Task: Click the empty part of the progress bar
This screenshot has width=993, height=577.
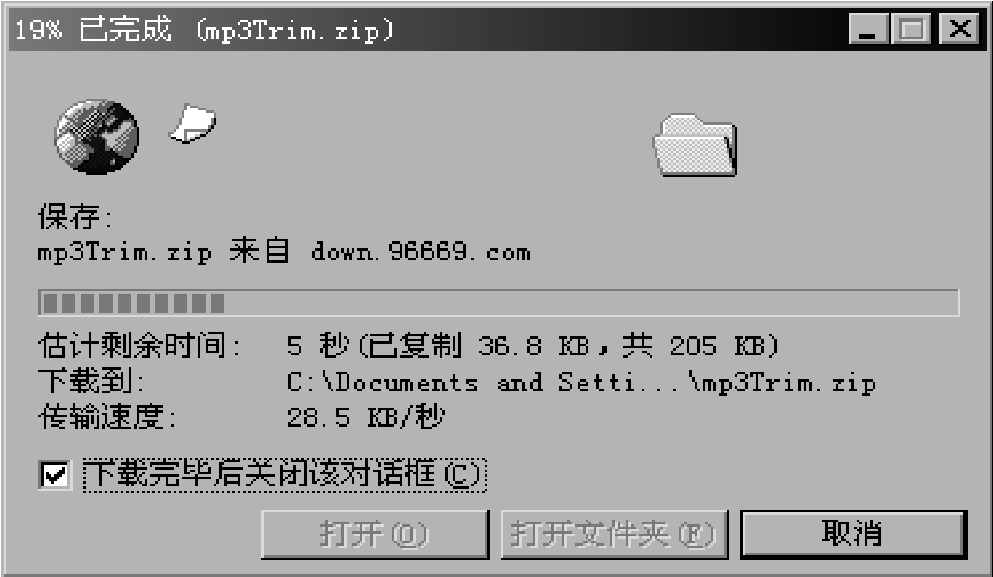Action: click(x=591, y=303)
